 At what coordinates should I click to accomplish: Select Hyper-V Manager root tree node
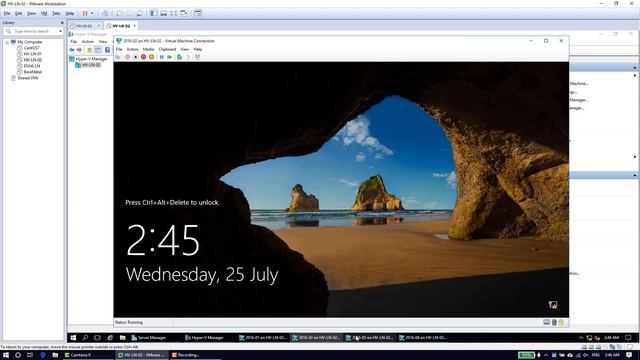pos(91,59)
